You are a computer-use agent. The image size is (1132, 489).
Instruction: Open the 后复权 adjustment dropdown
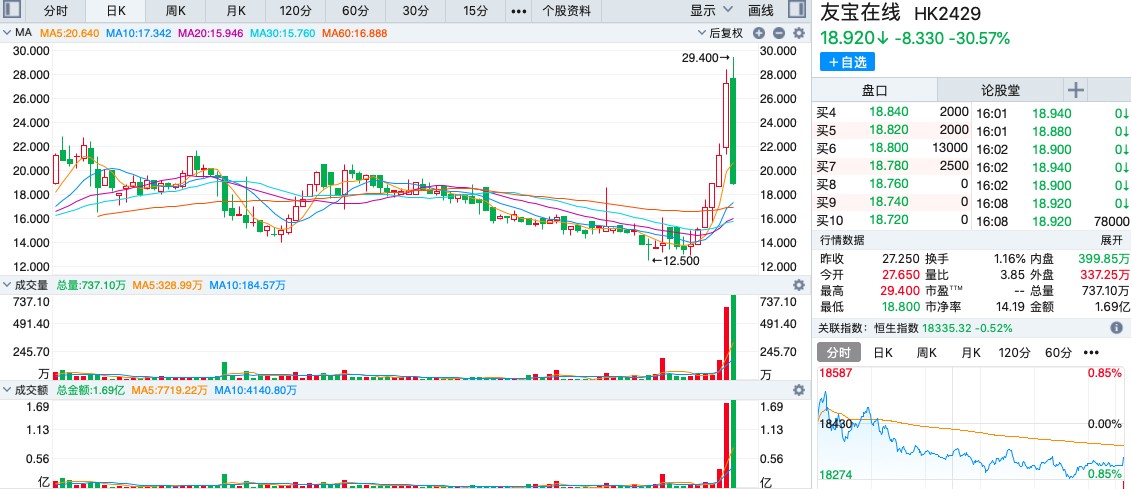(725, 33)
